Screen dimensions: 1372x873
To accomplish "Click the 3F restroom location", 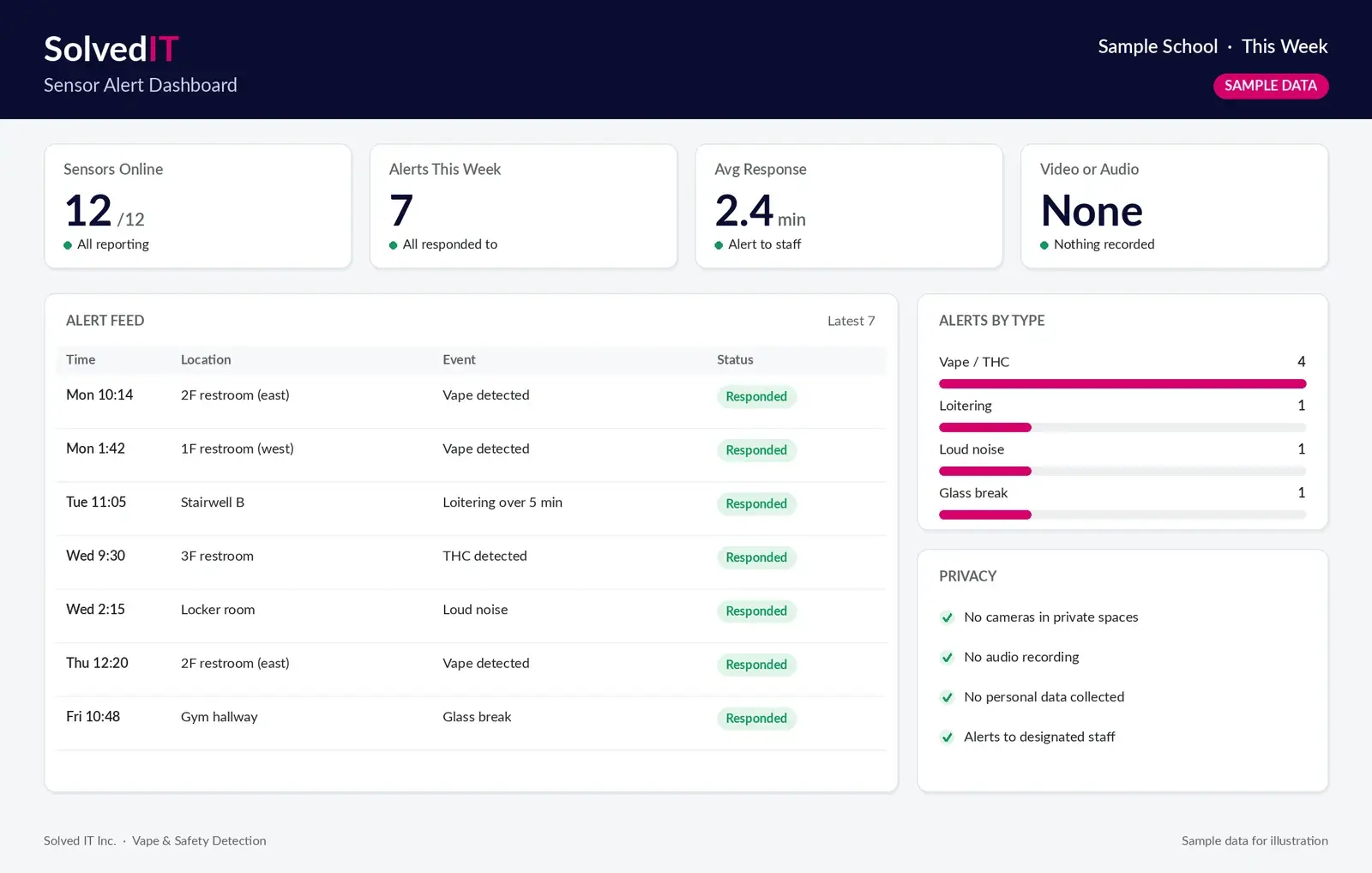I will 217,556.
